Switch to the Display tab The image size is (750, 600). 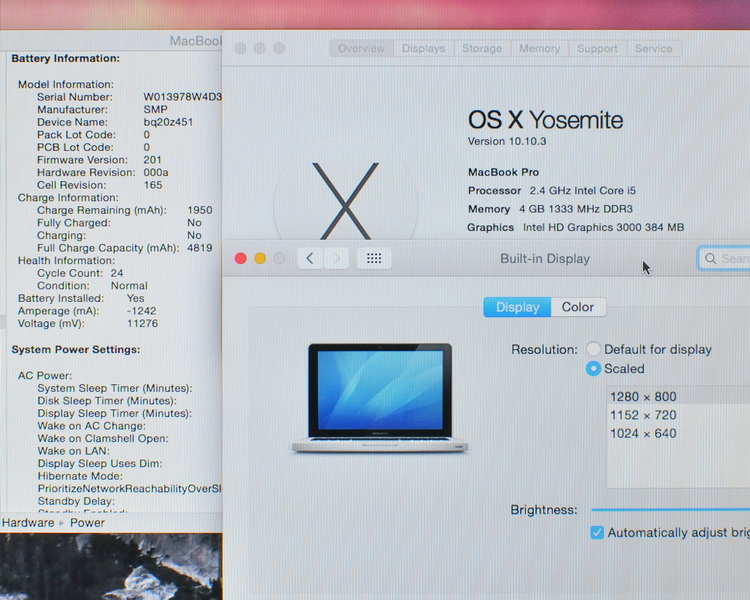click(517, 307)
